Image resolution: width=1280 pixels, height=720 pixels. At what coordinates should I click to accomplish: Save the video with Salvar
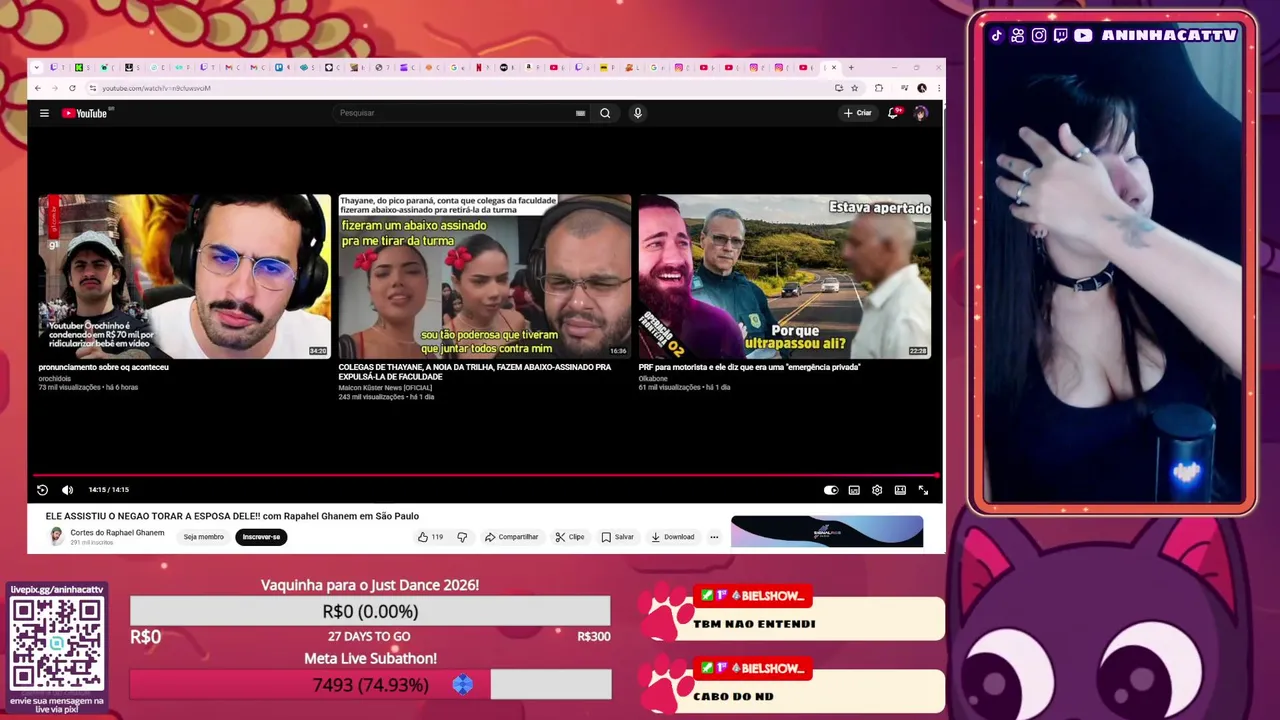(617, 537)
